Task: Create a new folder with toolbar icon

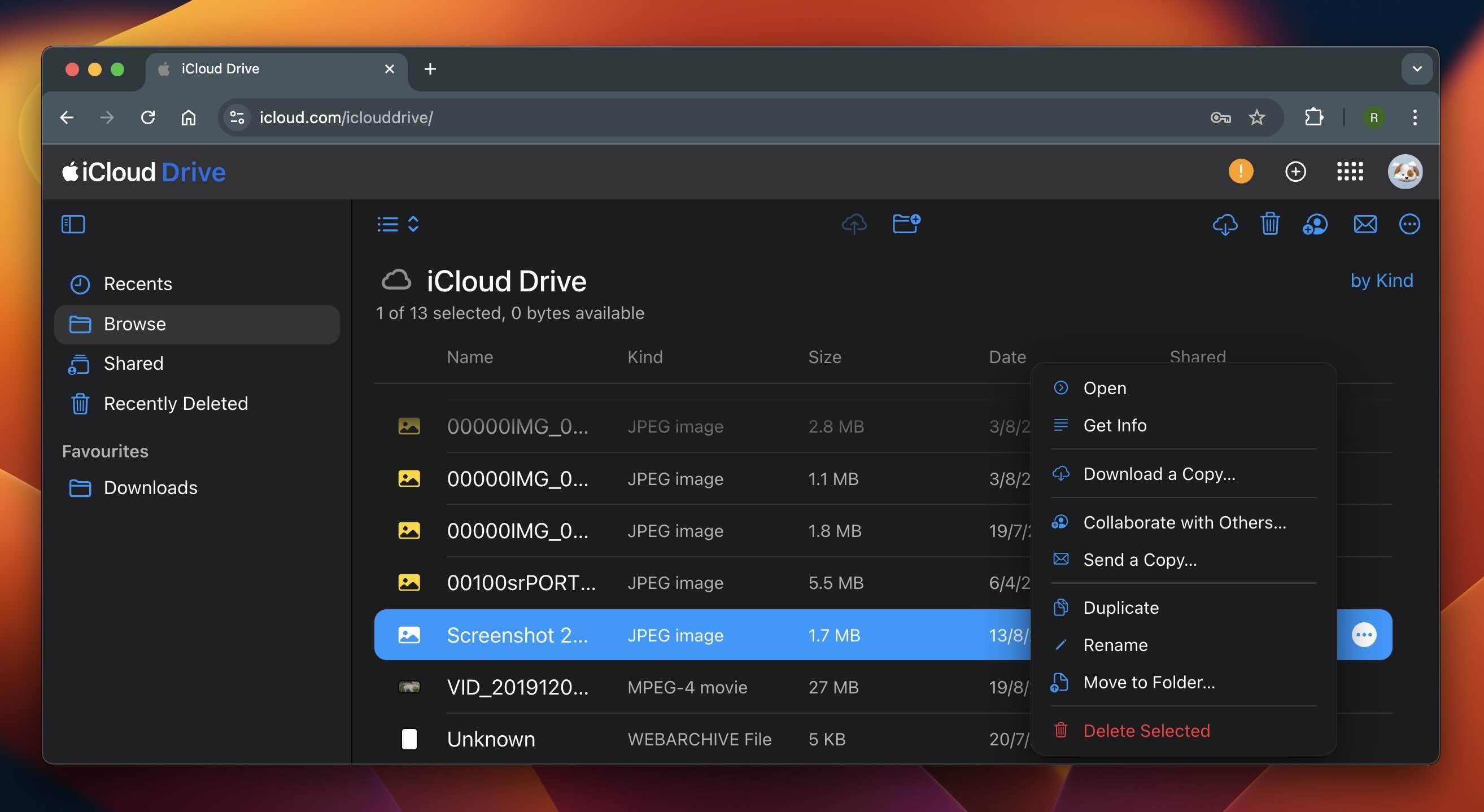Action: [906, 224]
